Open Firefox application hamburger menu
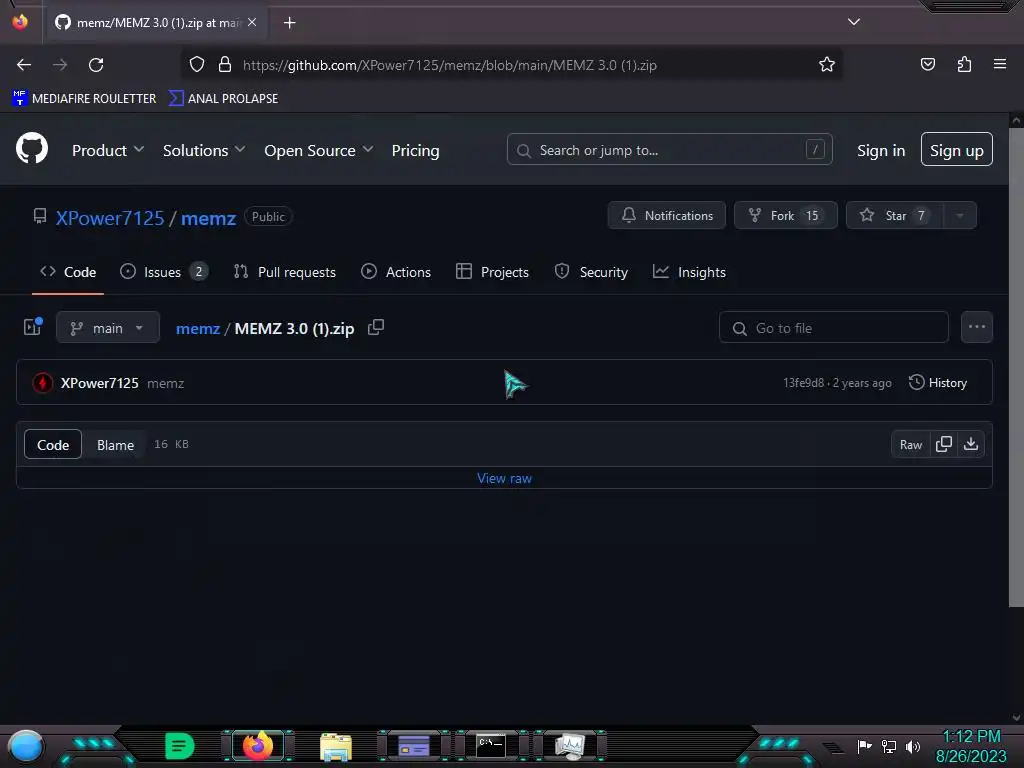The image size is (1024, 768). click(1000, 65)
